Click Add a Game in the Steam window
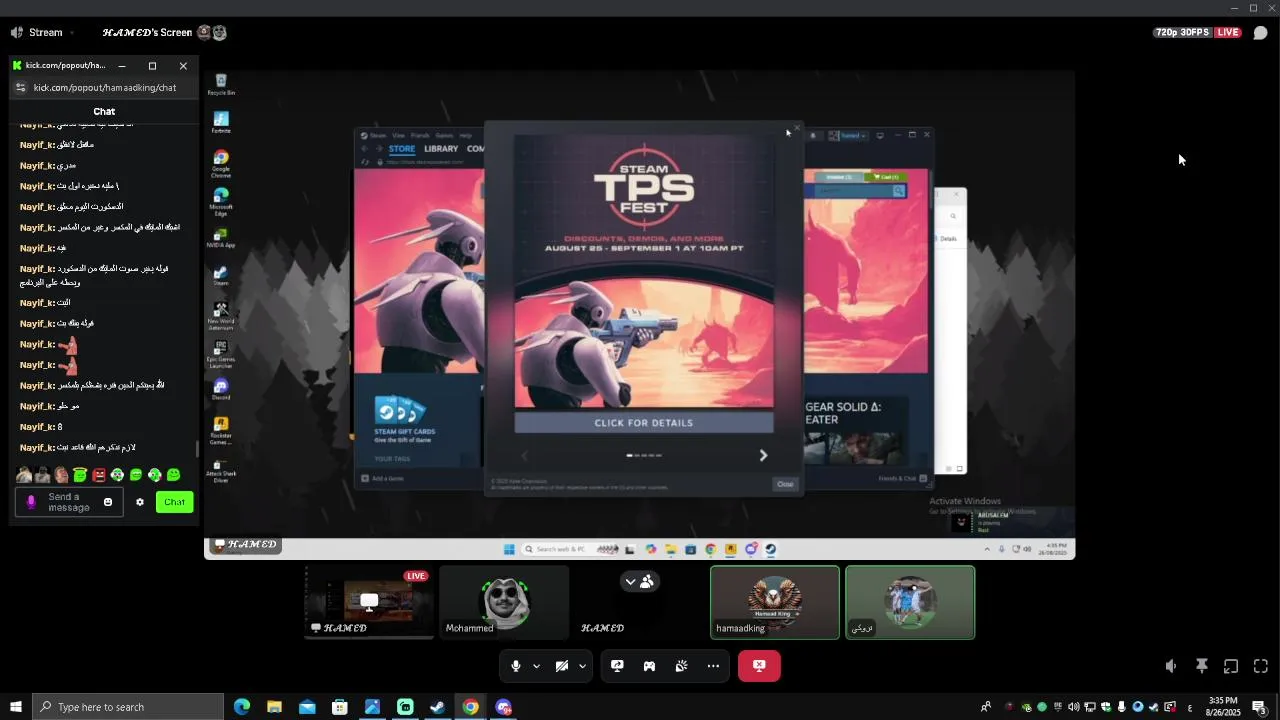Viewport: 1280px width, 720px height. [x=383, y=479]
